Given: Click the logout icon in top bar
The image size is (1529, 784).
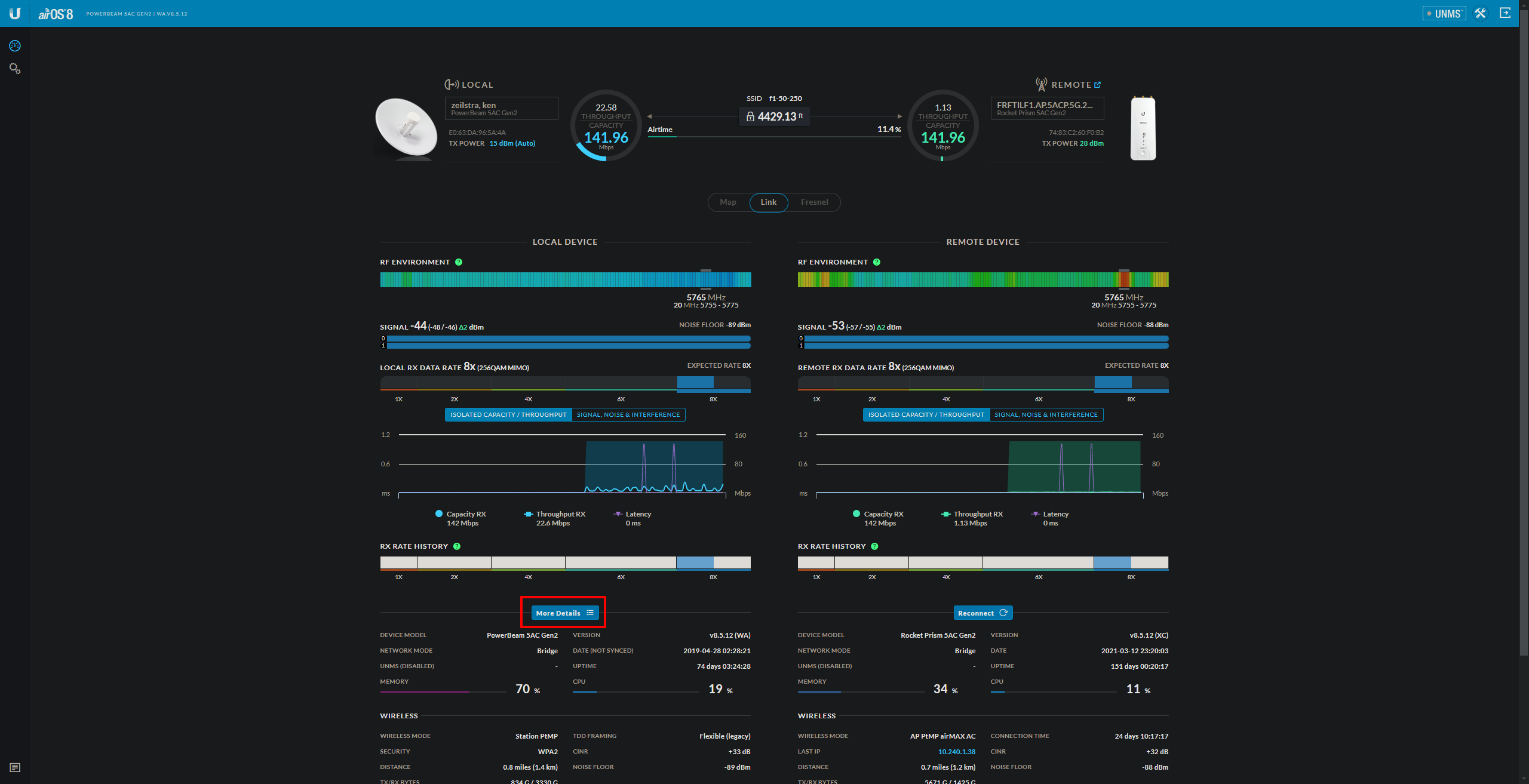Looking at the screenshot, I should click(x=1505, y=13).
